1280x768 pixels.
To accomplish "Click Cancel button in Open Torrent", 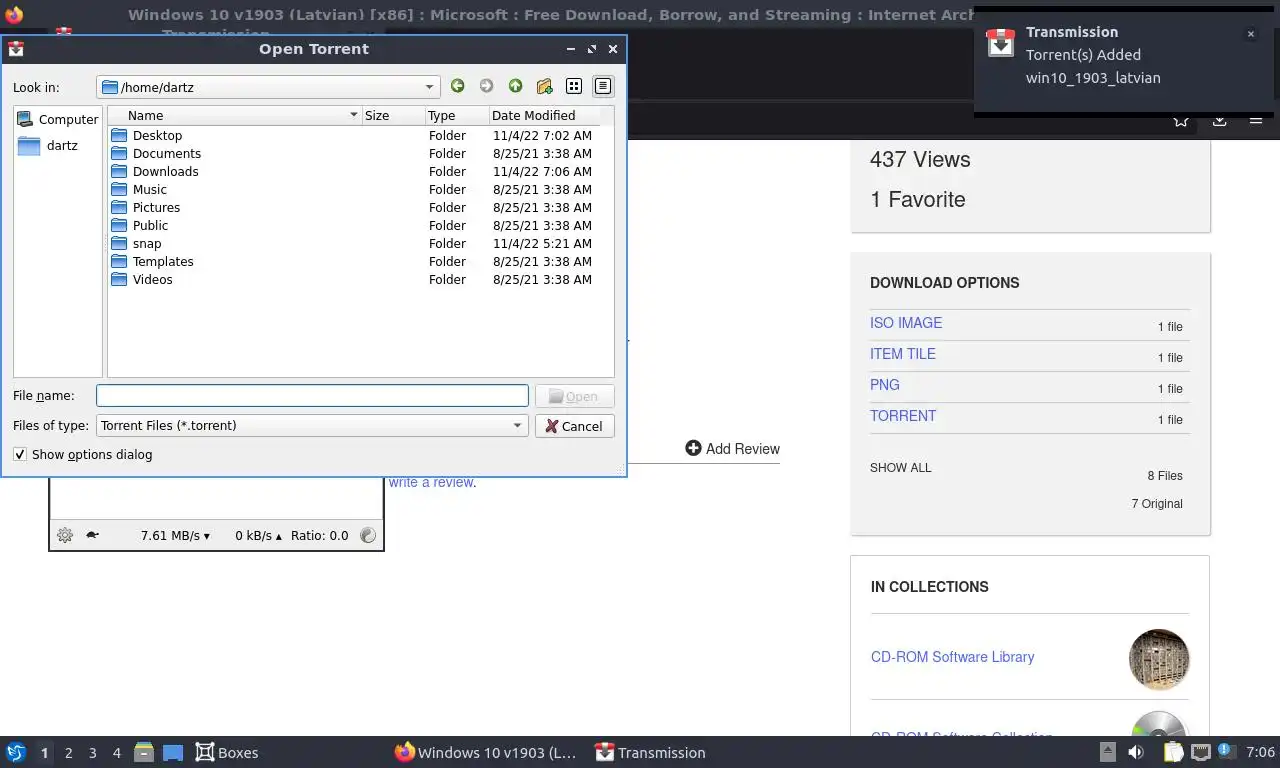I will pos(575,425).
